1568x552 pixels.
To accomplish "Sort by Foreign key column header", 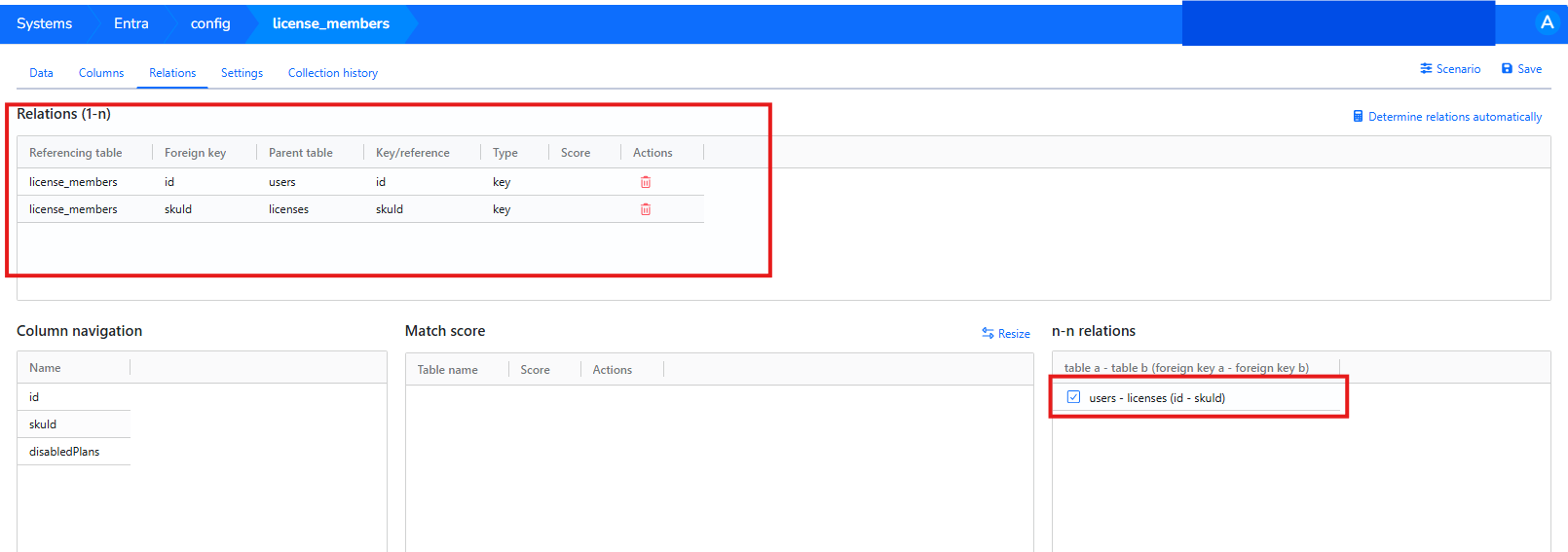I will (195, 153).
